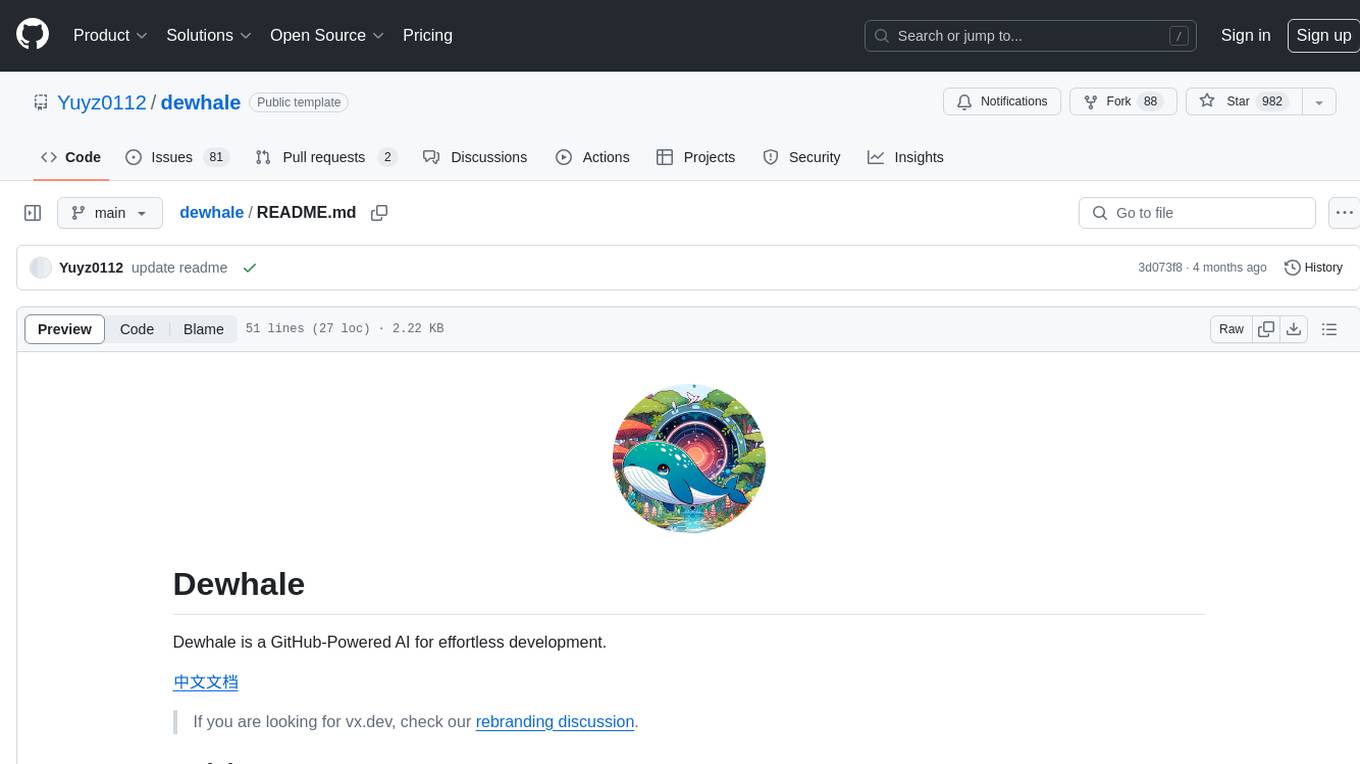Viewport: 1360px width, 764px height.
Task: View the commit check status checkmark
Action: click(x=249, y=268)
